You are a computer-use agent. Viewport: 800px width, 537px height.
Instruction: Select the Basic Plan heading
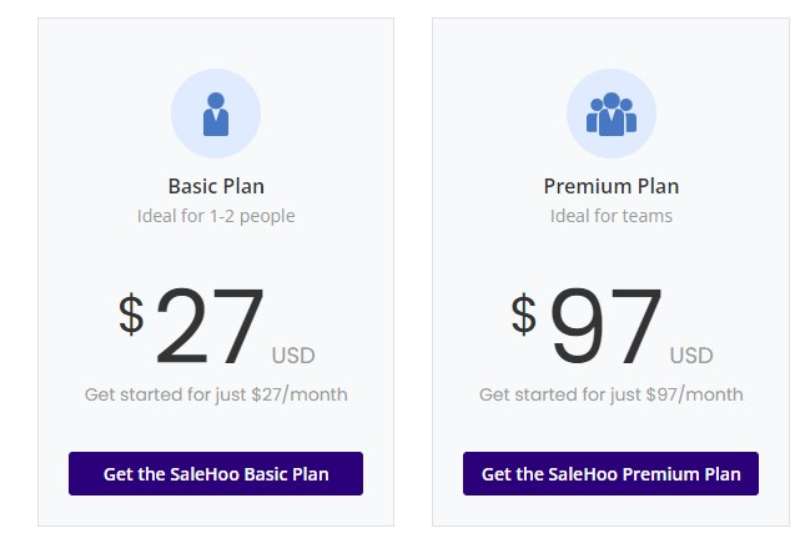(216, 186)
